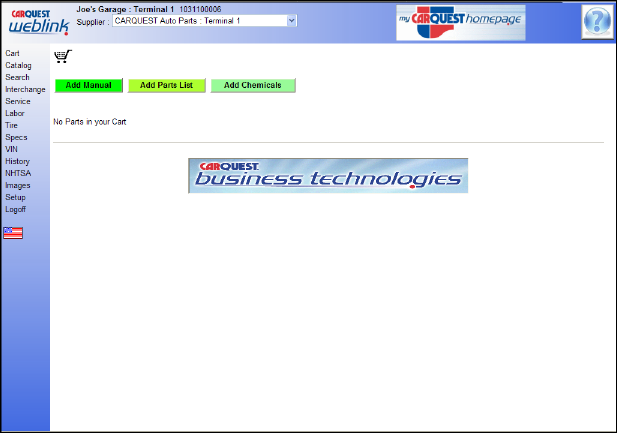Screen dimensions: 617x433
Task: Click the 'Joe's Garage : Terminal 1' header text
Action: pos(125,9)
